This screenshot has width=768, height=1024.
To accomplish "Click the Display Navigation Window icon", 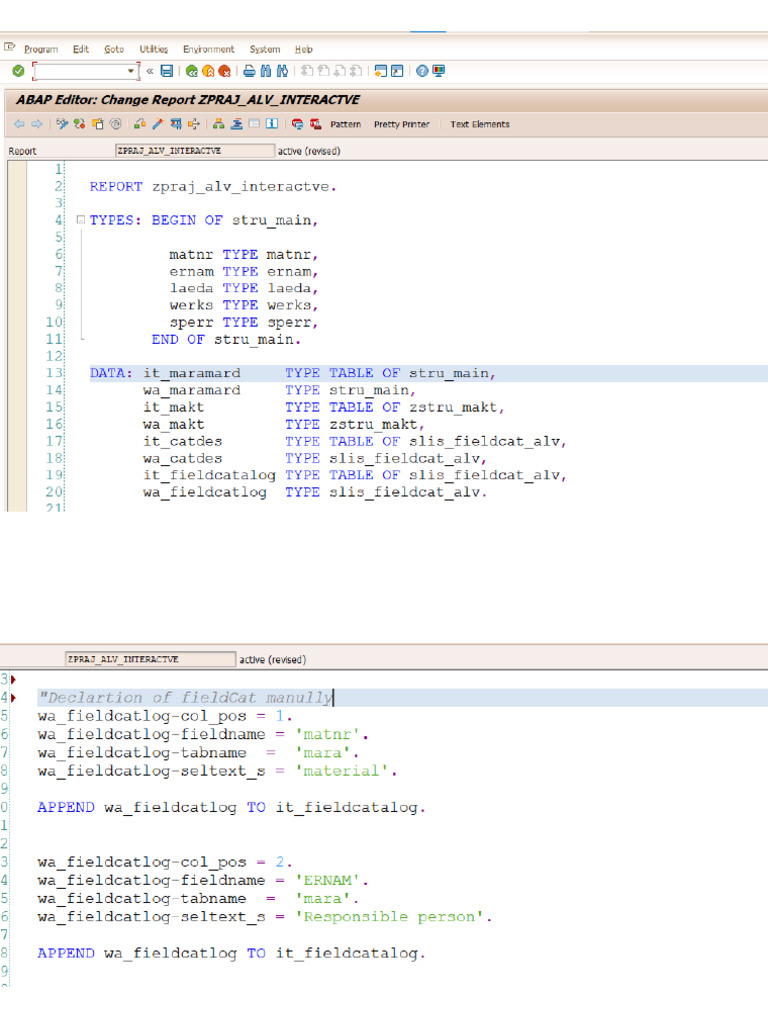I will [x=236, y=123].
